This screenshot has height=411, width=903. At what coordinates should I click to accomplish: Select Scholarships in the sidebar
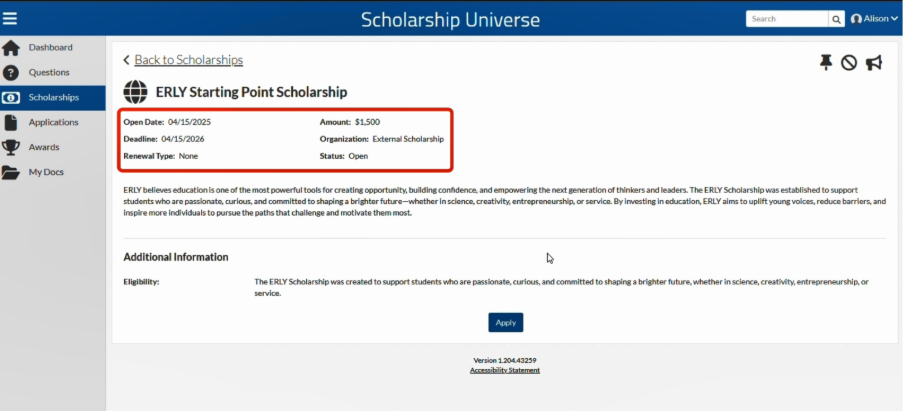point(53,98)
